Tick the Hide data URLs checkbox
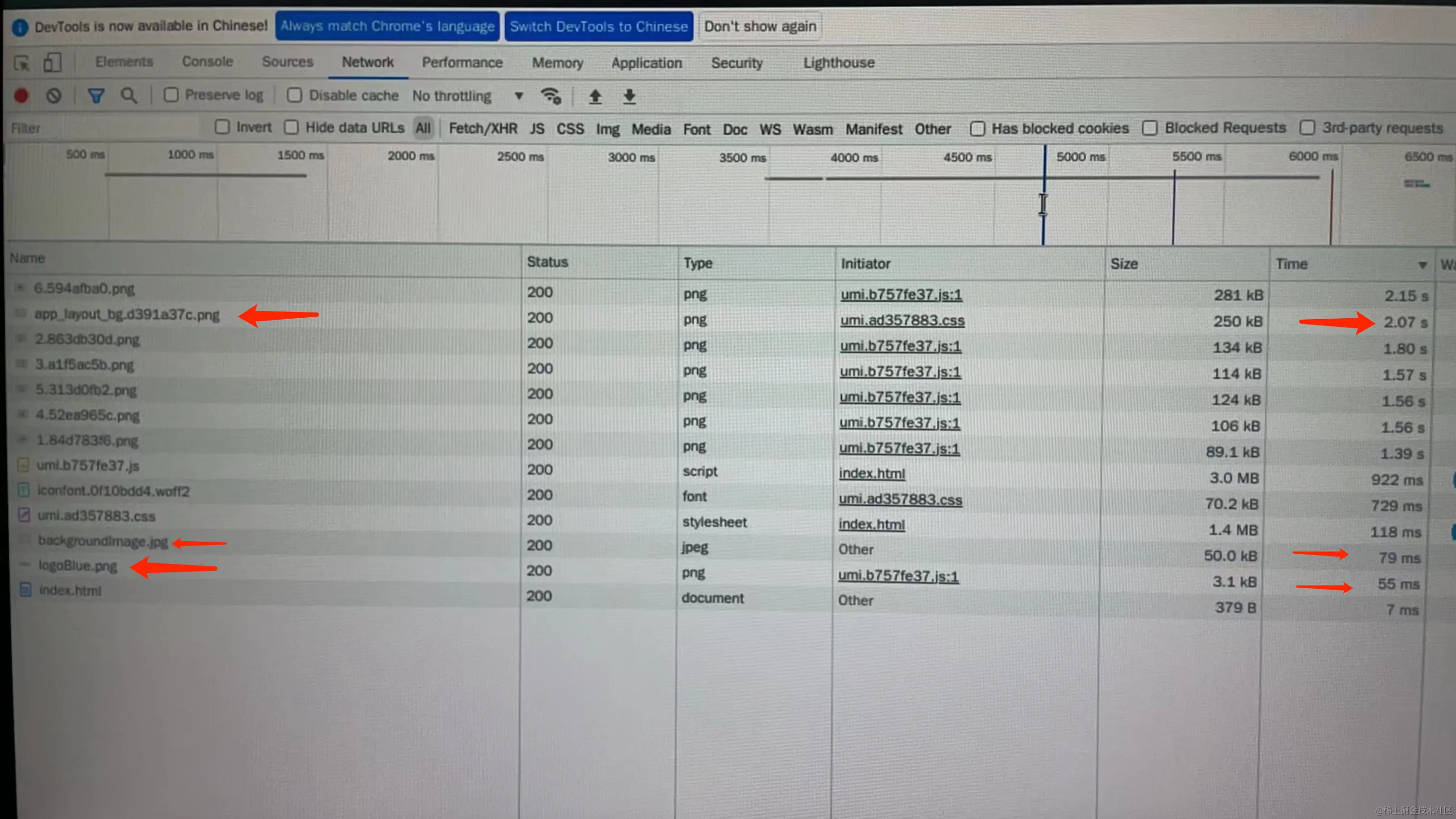Image resolution: width=1456 pixels, height=819 pixels. [x=292, y=127]
